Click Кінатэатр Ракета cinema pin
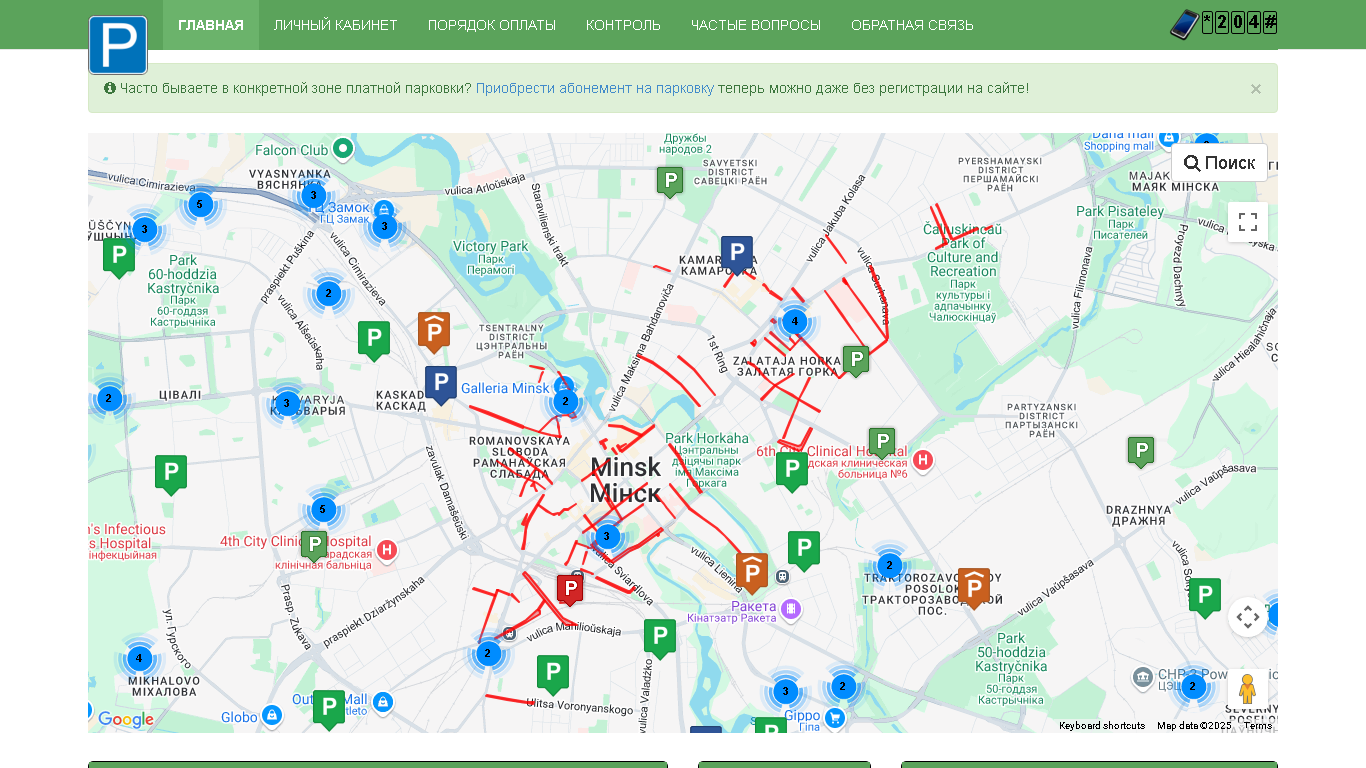Viewport: 1366px width, 768px height. pos(791,608)
